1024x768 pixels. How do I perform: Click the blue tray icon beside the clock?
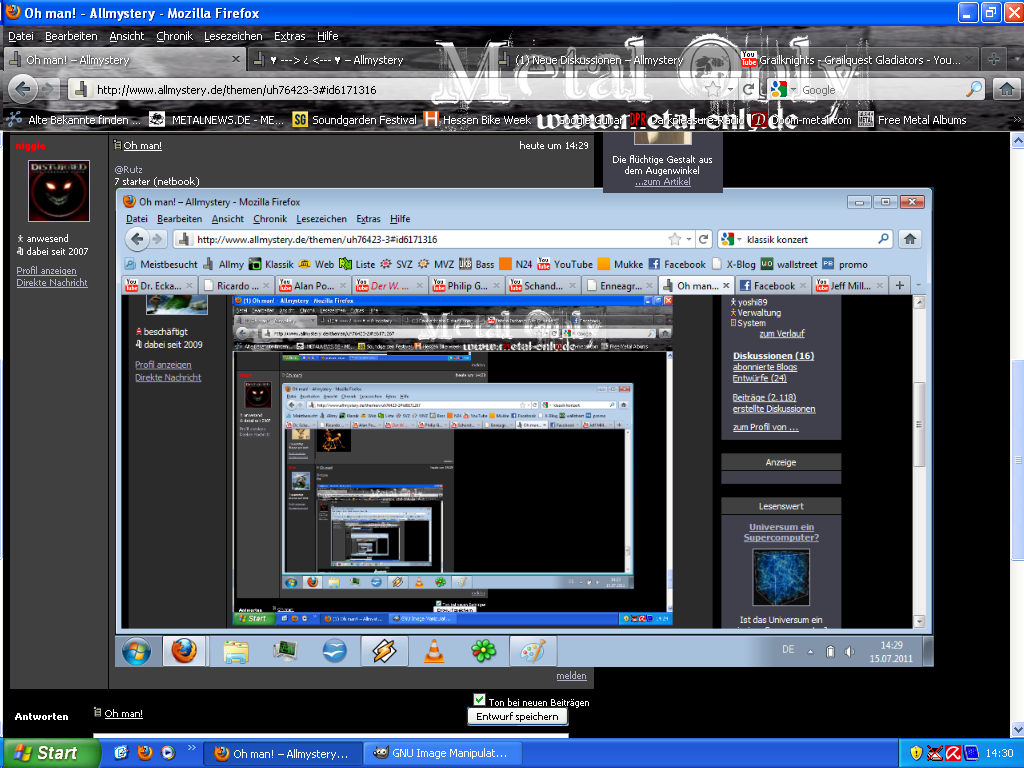coord(971,753)
